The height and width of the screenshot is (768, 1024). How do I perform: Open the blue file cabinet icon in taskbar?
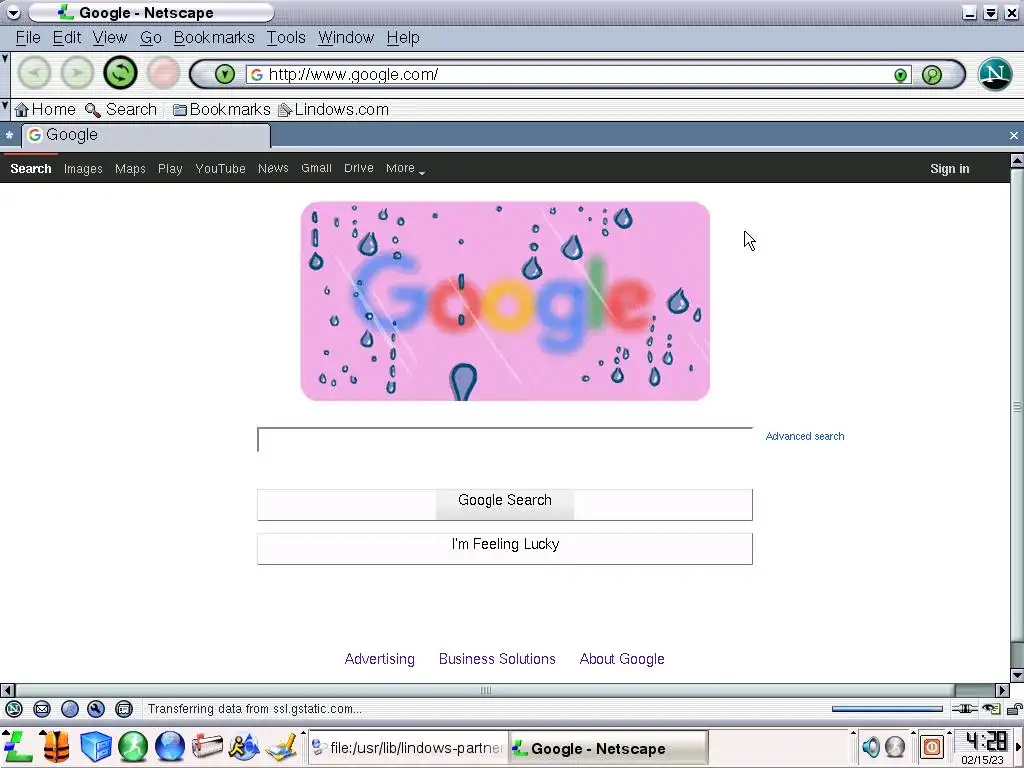(x=96, y=746)
